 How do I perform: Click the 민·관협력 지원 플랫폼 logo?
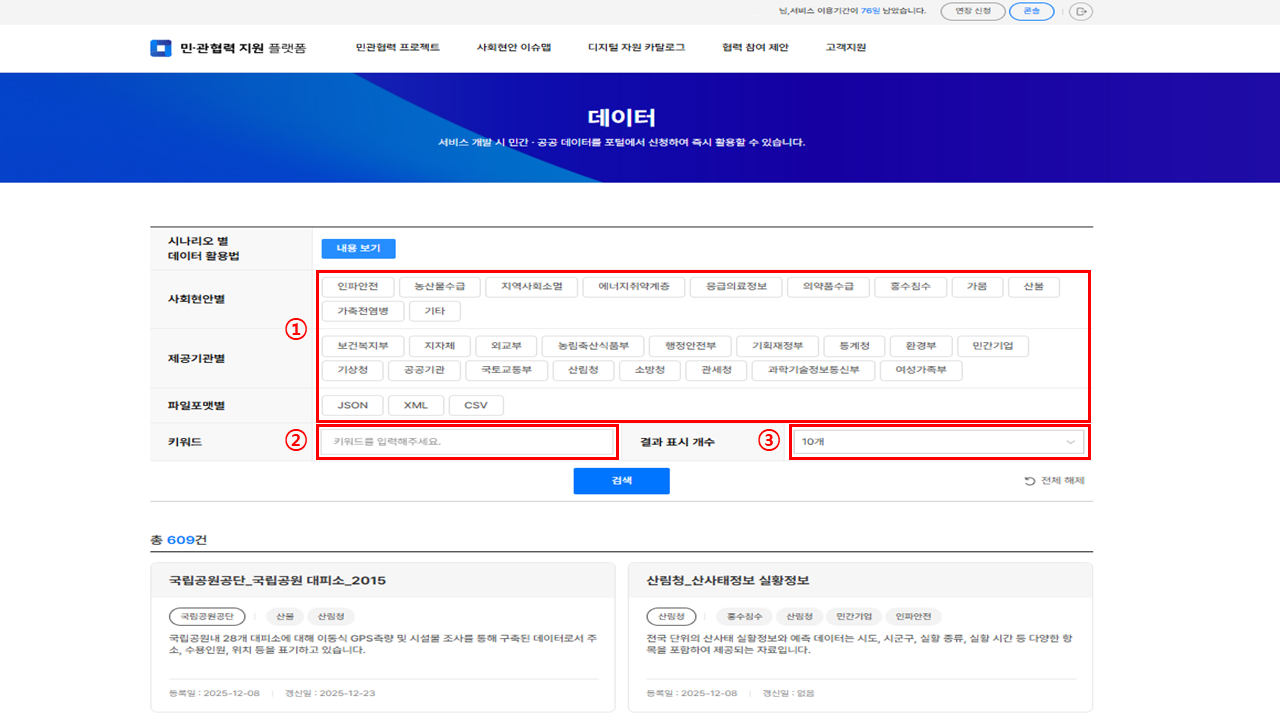click(228, 48)
